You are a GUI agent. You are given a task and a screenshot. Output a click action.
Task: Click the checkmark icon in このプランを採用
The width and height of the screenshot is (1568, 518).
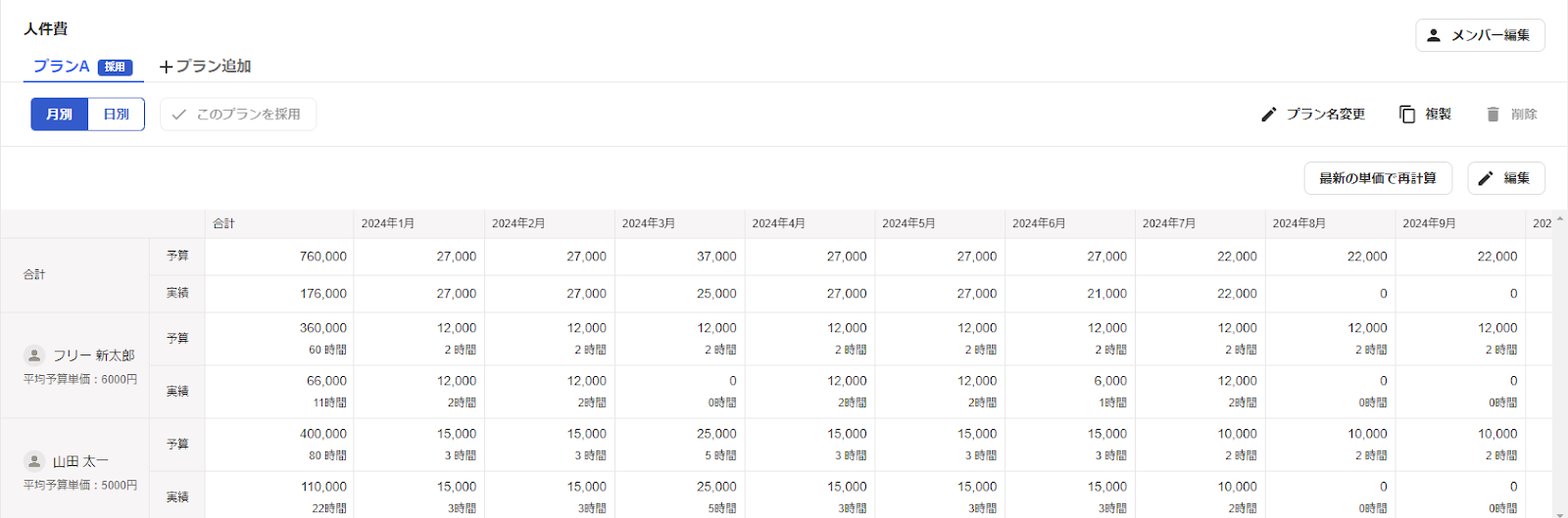(x=178, y=115)
